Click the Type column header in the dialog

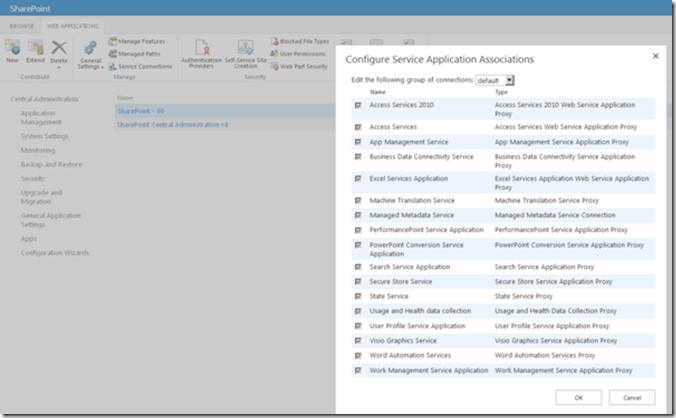pyautogui.click(x=501, y=92)
